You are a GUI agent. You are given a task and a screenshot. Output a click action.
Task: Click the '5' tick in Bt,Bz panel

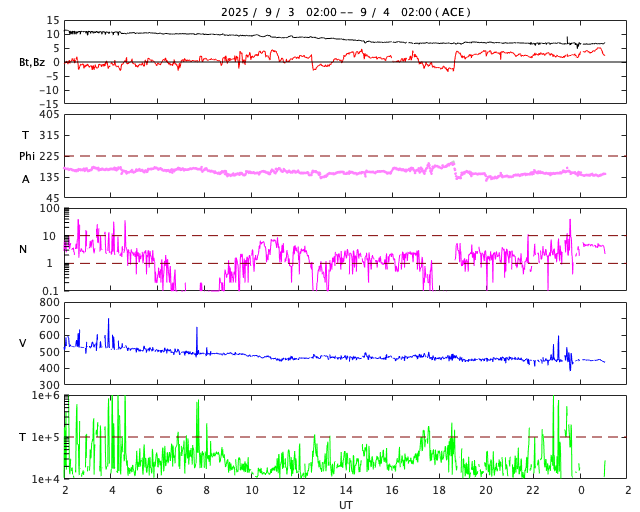(56, 48)
